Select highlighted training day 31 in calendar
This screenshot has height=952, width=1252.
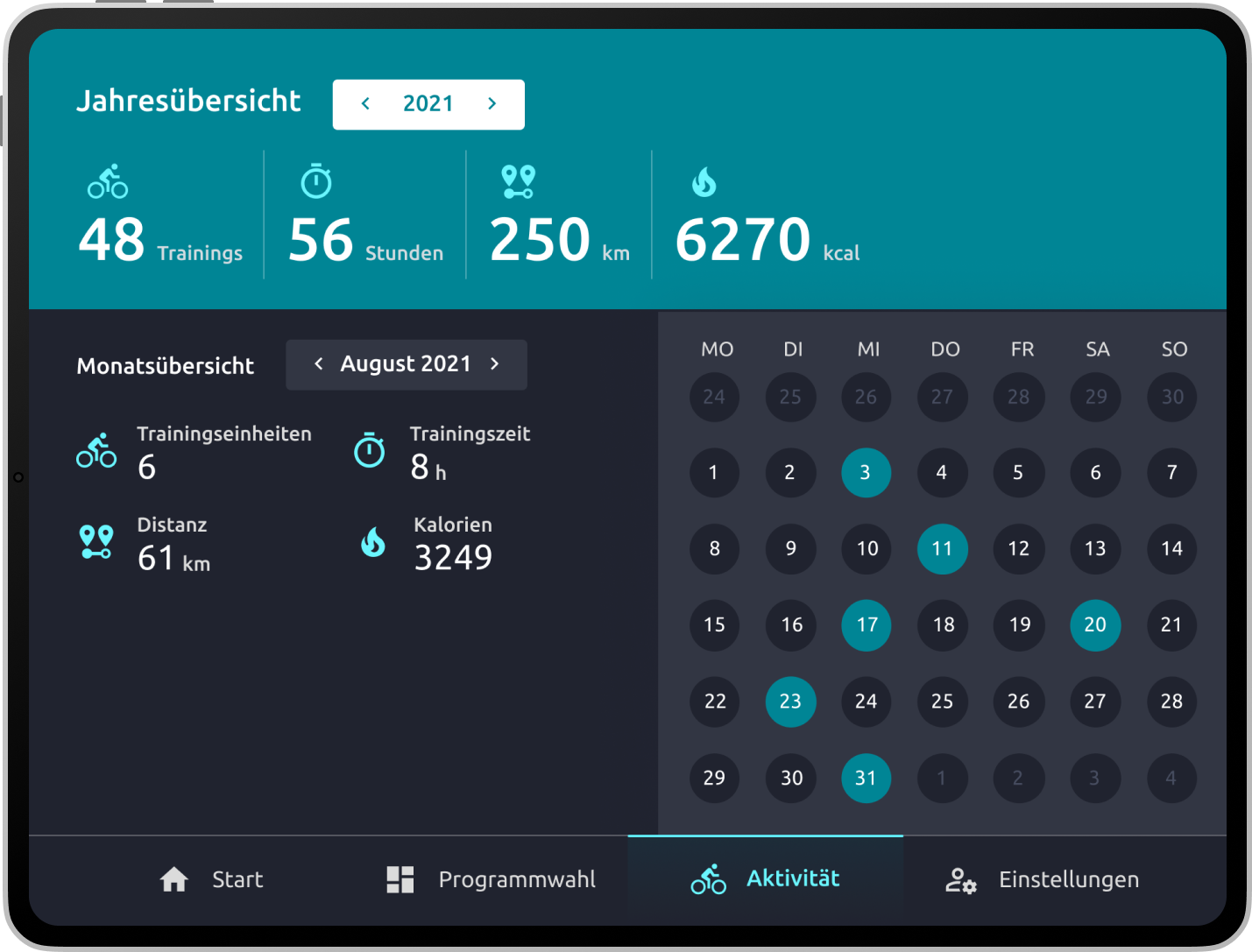click(866, 778)
